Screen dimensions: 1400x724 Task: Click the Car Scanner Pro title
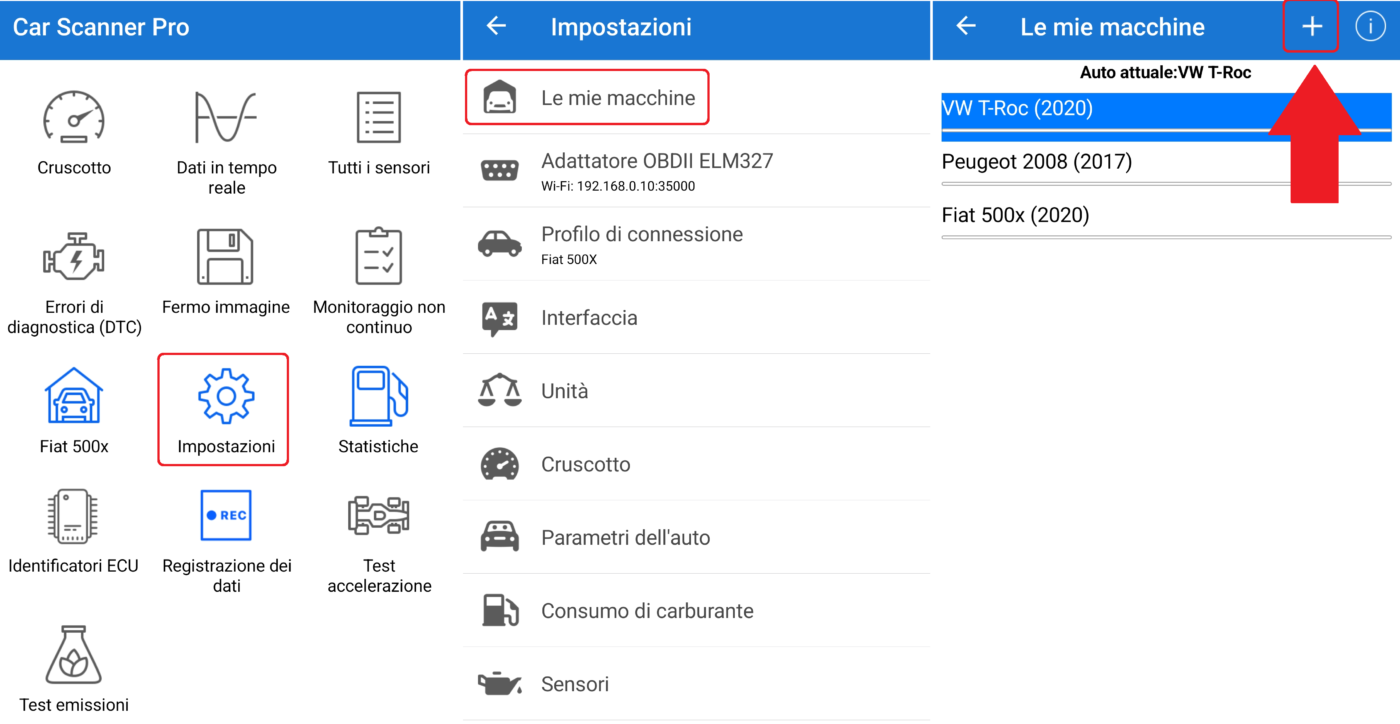[101, 27]
